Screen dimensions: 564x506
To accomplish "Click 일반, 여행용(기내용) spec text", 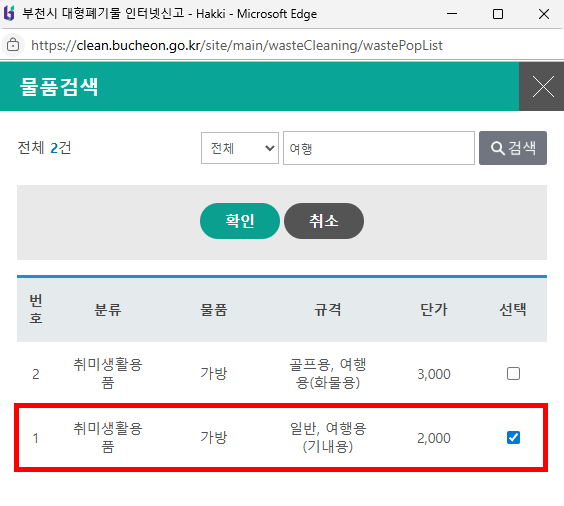I will (x=328, y=438).
